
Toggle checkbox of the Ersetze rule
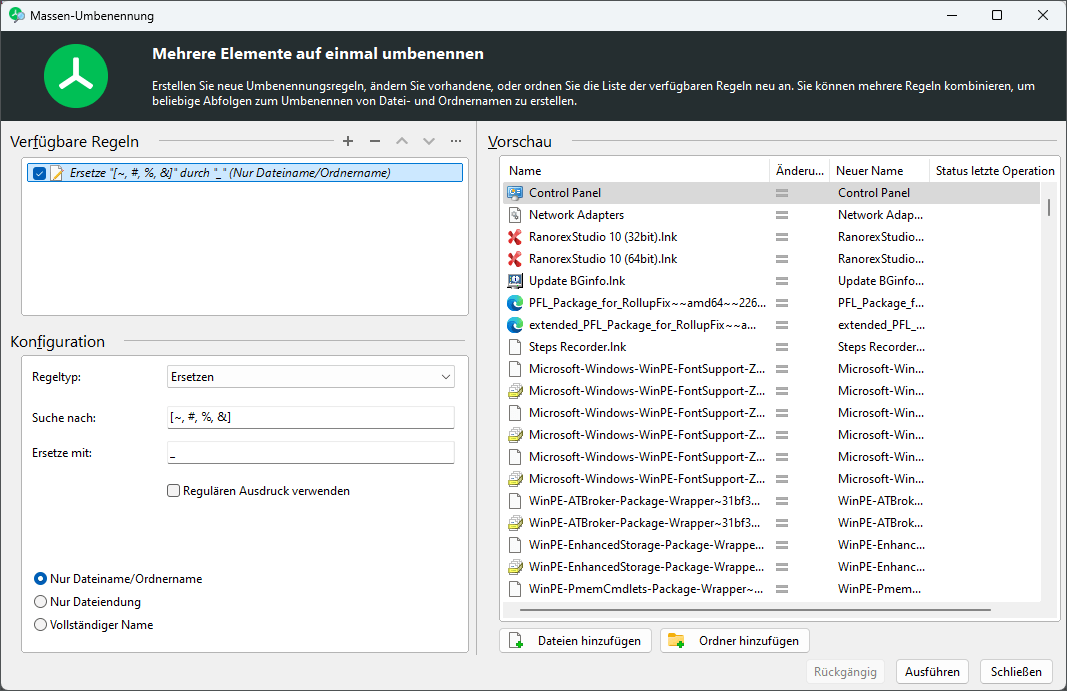[39, 173]
